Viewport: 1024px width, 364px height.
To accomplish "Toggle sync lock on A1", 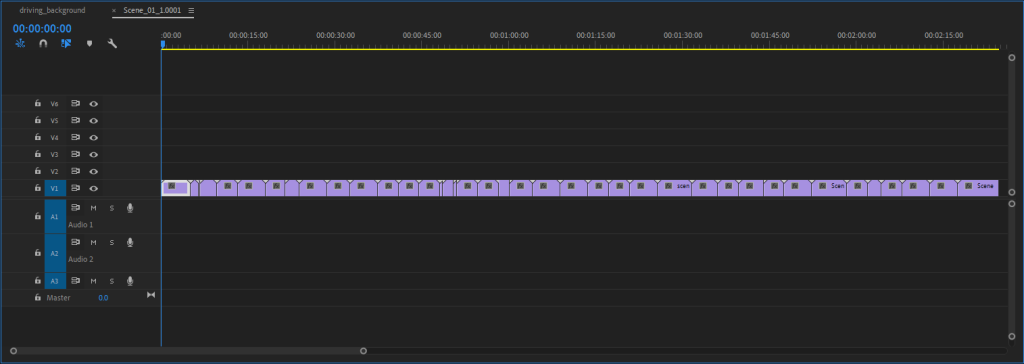I will click(75, 208).
